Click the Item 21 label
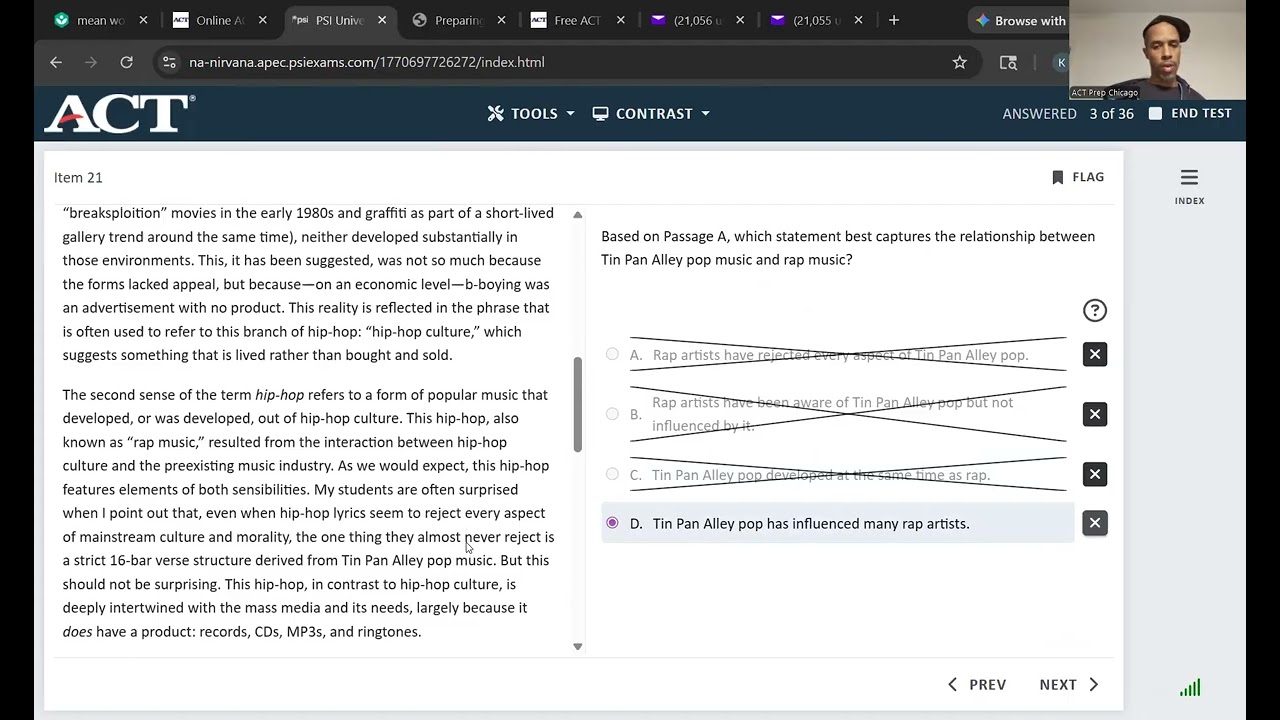The width and height of the screenshot is (1280, 720). point(78,177)
